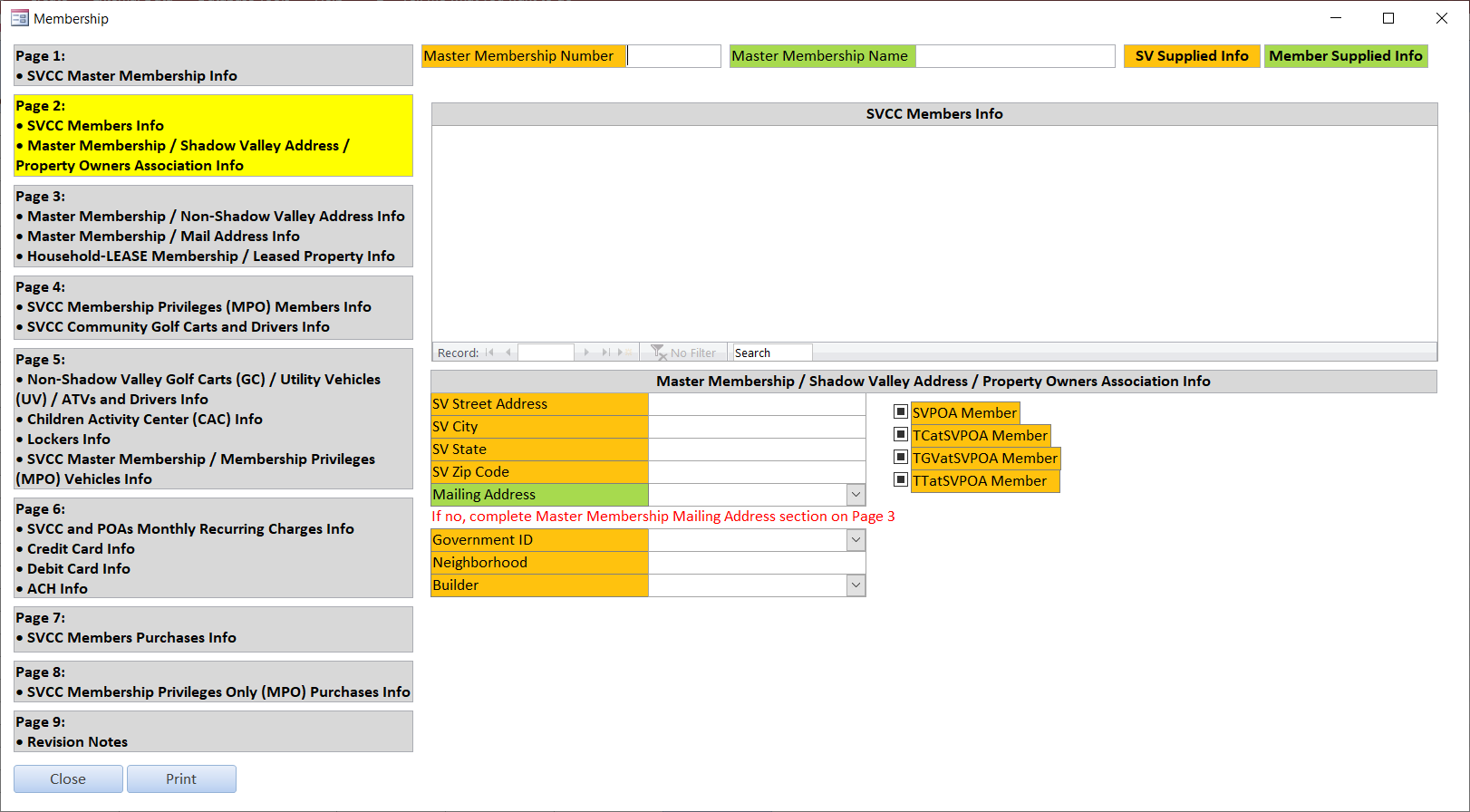Image resolution: width=1470 pixels, height=812 pixels.
Task: Click the SV State input field
Action: coord(757,449)
